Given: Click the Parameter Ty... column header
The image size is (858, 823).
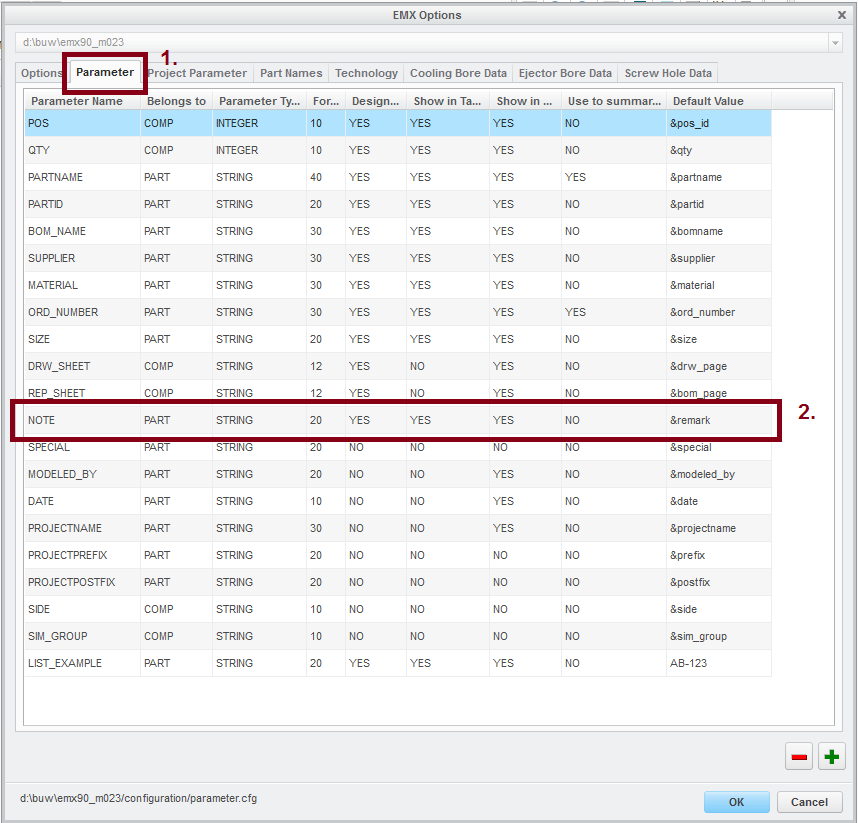Looking at the screenshot, I should (259, 101).
